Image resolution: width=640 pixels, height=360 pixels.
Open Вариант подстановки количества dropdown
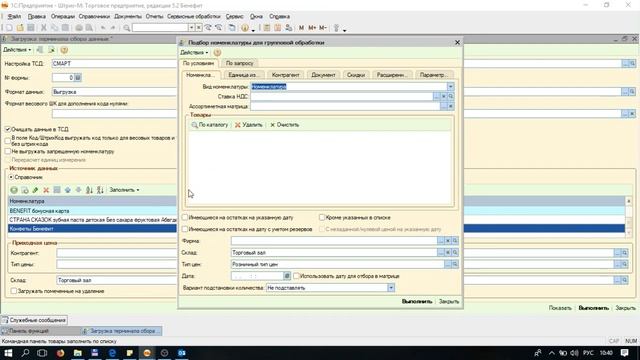(391, 288)
